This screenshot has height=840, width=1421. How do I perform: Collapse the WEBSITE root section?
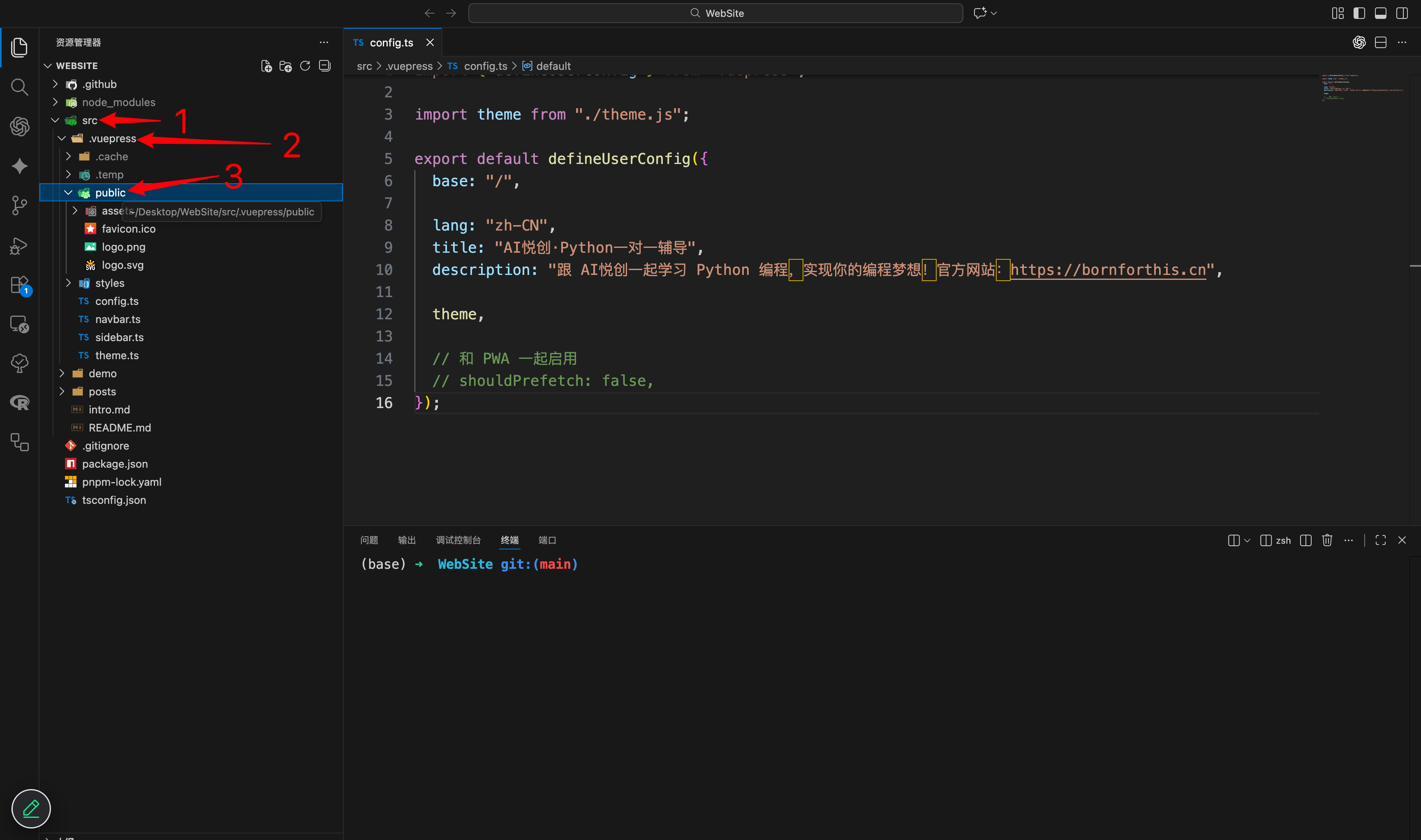coord(48,66)
